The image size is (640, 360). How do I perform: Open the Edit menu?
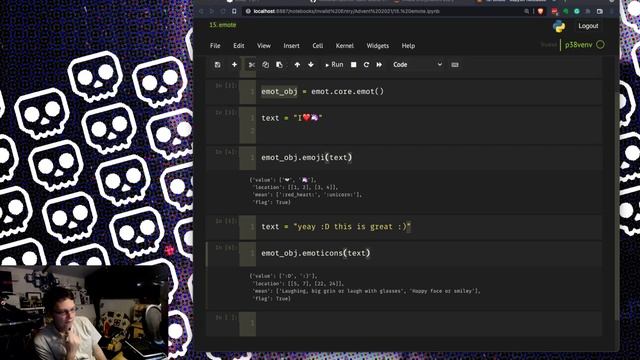pos(239,46)
